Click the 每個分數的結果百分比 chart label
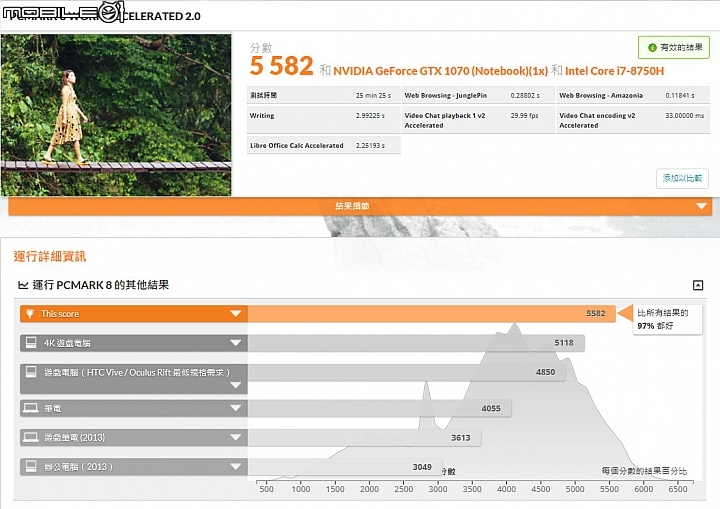This screenshot has width=720, height=509. click(x=644, y=471)
